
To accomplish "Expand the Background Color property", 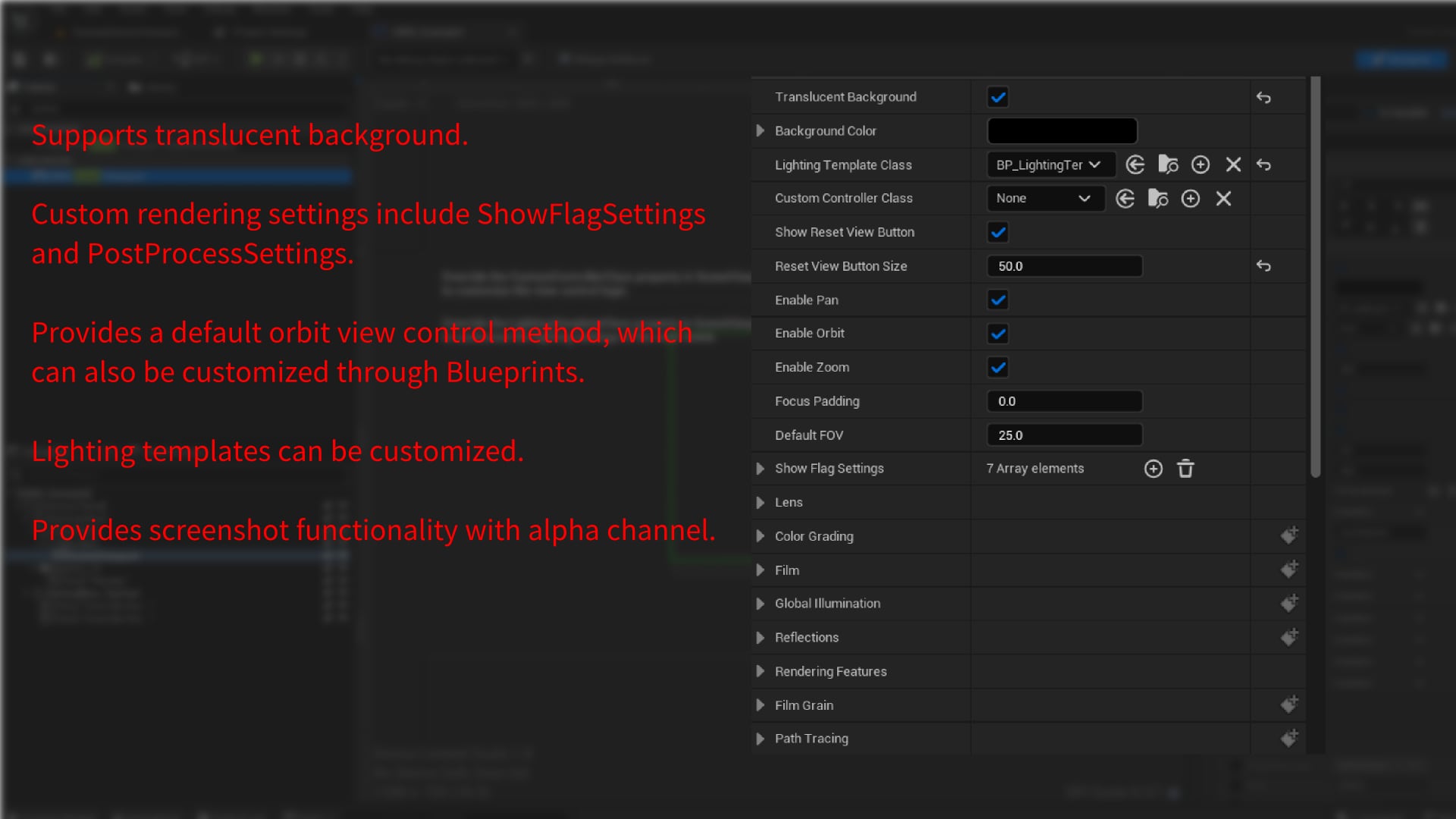I will pyautogui.click(x=760, y=130).
